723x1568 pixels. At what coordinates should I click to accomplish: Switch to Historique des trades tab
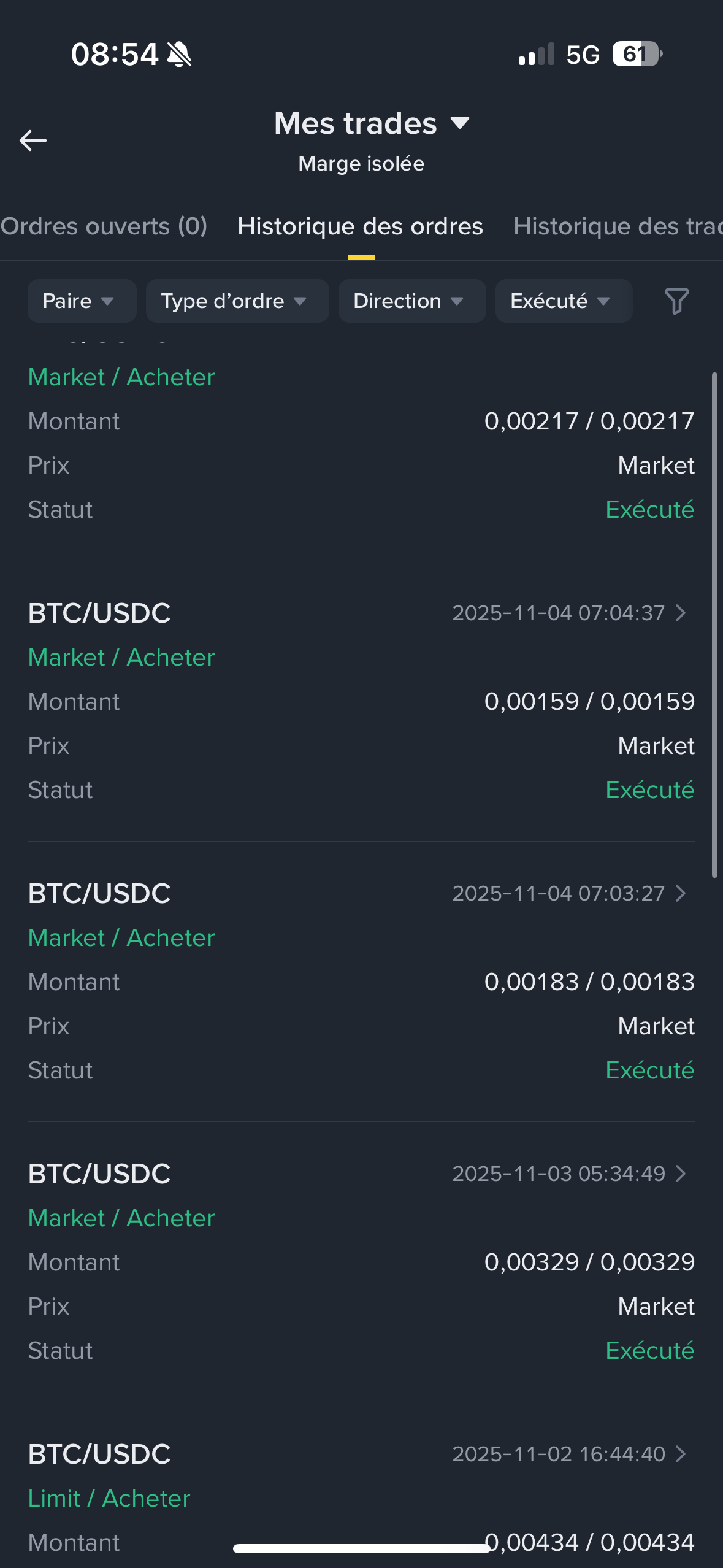click(617, 226)
